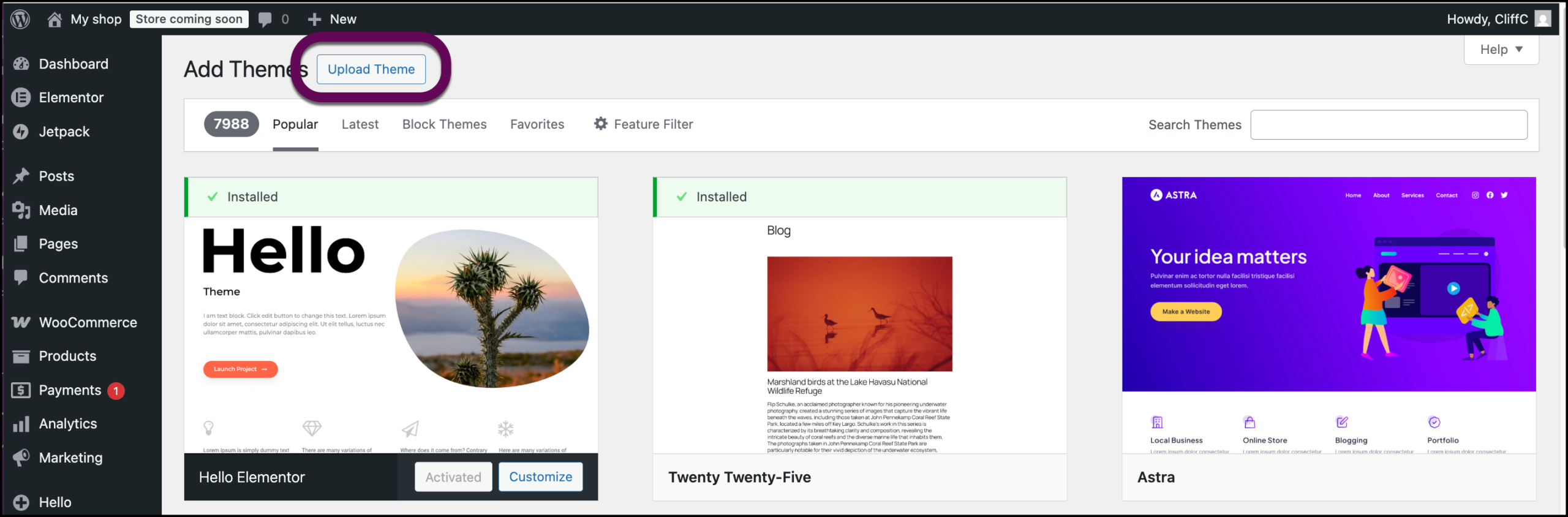Screen dimensions: 1568x517
Task: Switch to the Latest themes tab
Action: 360,124
